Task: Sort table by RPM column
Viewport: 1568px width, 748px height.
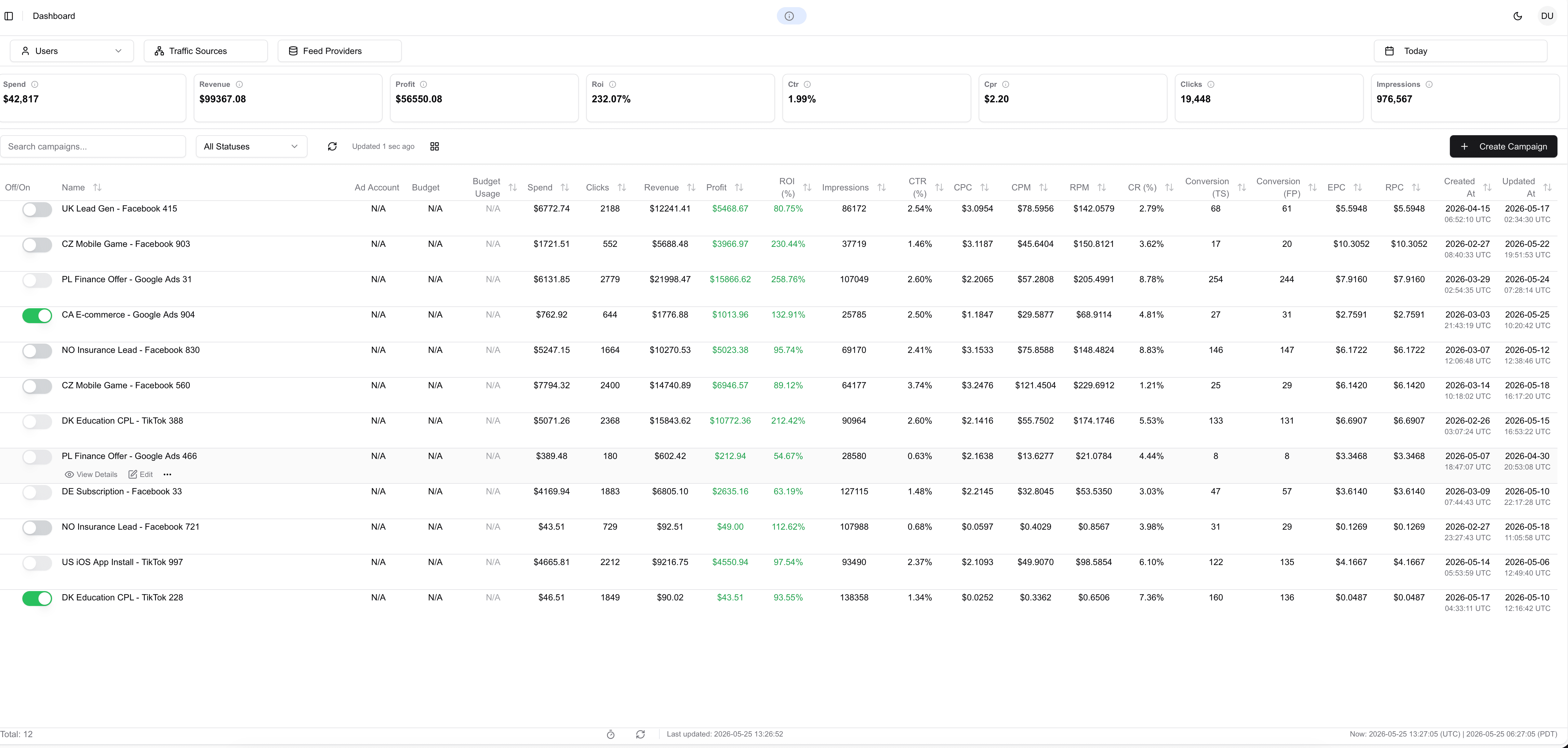Action: tap(1101, 188)
